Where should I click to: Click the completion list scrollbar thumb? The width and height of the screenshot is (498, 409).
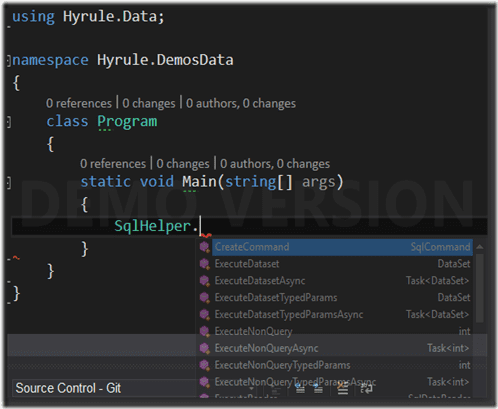click(x=480, y=288)
